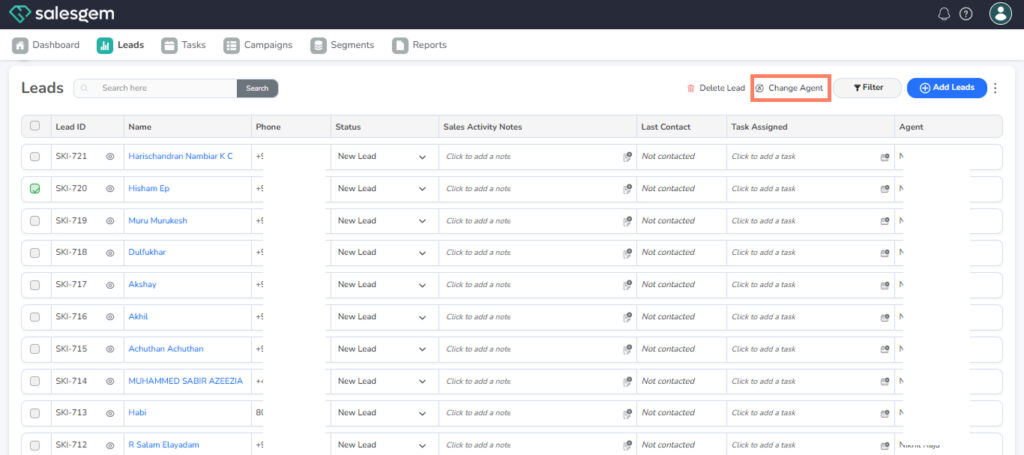This screenshot has width=1024, height=455.
Task: Toggle the select-all checkbox in header
Action: [35, 126]
